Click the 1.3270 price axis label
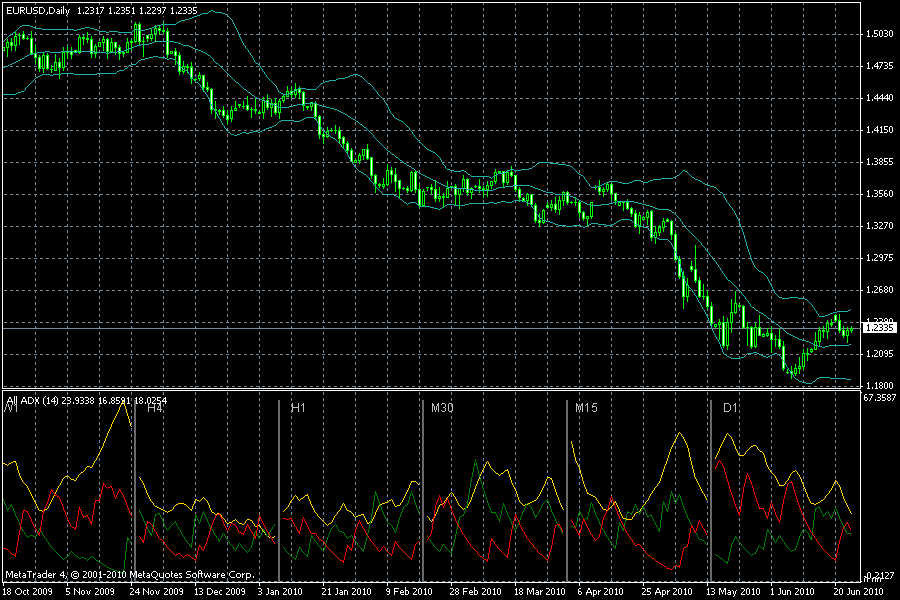Screen dimensions: 900x600 click(880, 226)
